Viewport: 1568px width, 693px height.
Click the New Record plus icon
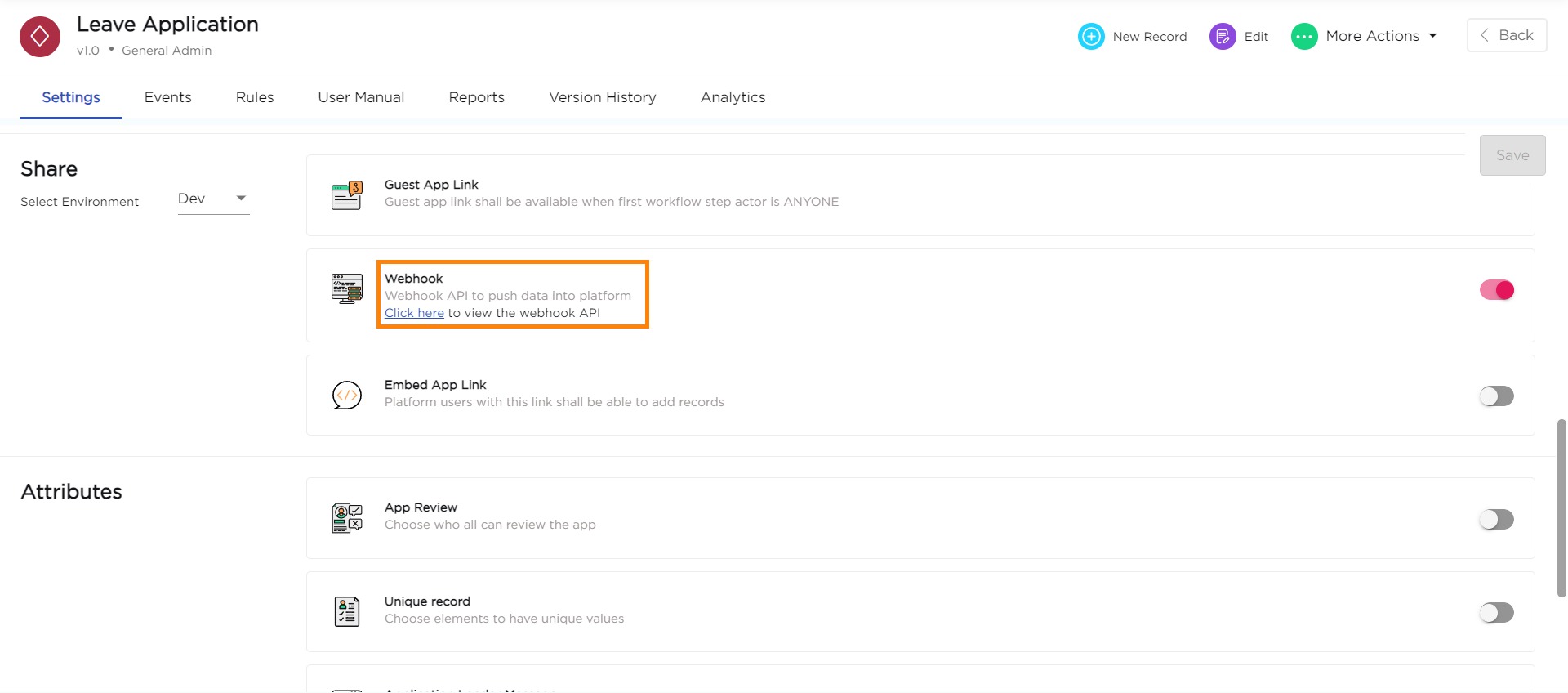pos(1091,37)
